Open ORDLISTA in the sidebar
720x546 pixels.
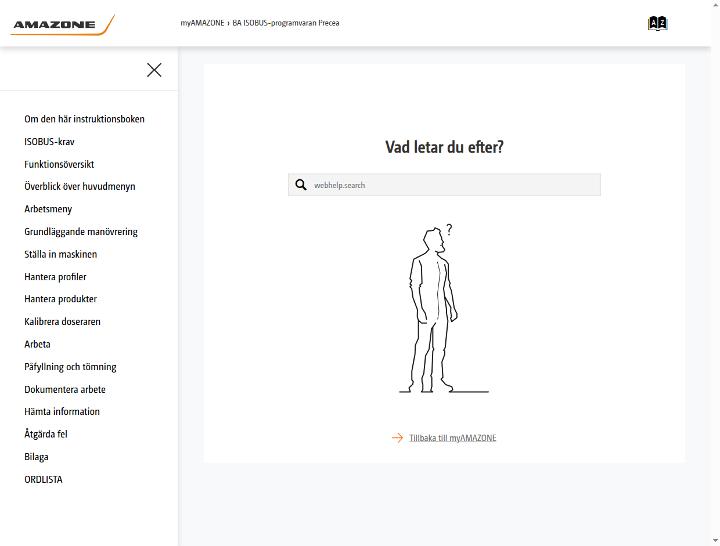43,479
